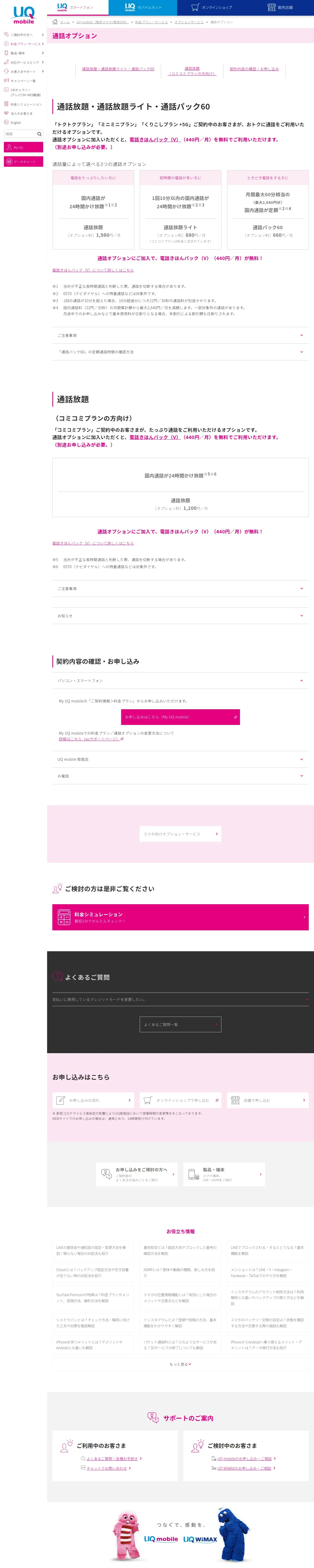Expand the first ご注意事項 accordion

181,335
